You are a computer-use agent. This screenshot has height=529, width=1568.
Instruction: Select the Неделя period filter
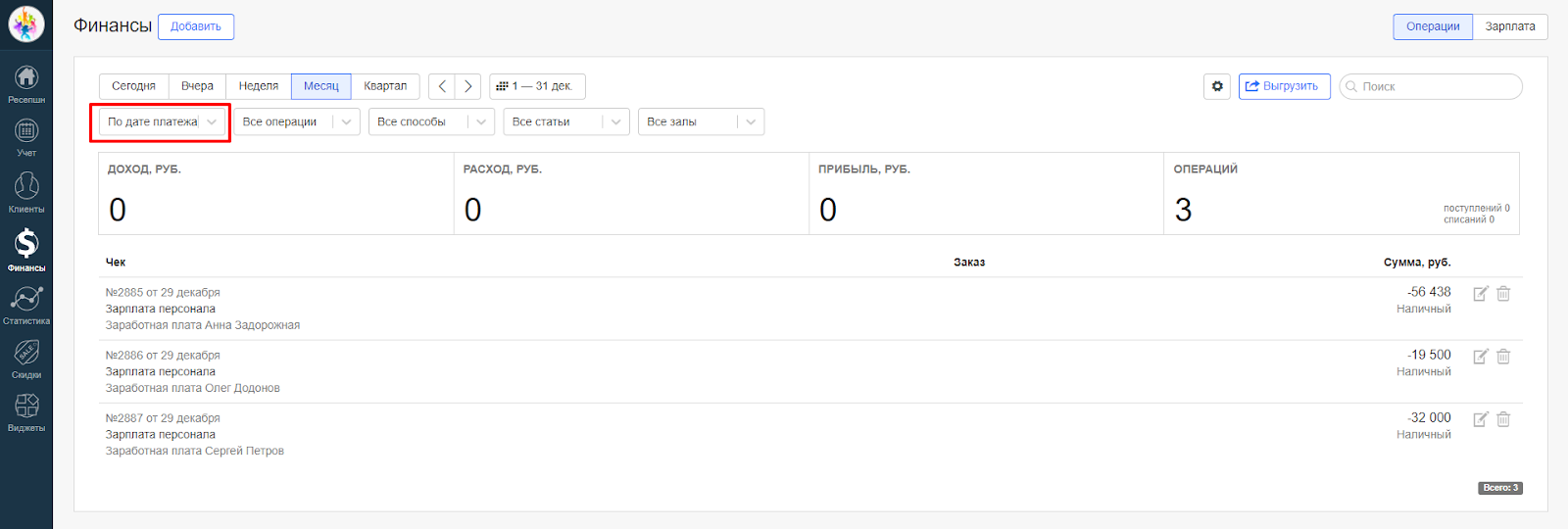[258, 86]
